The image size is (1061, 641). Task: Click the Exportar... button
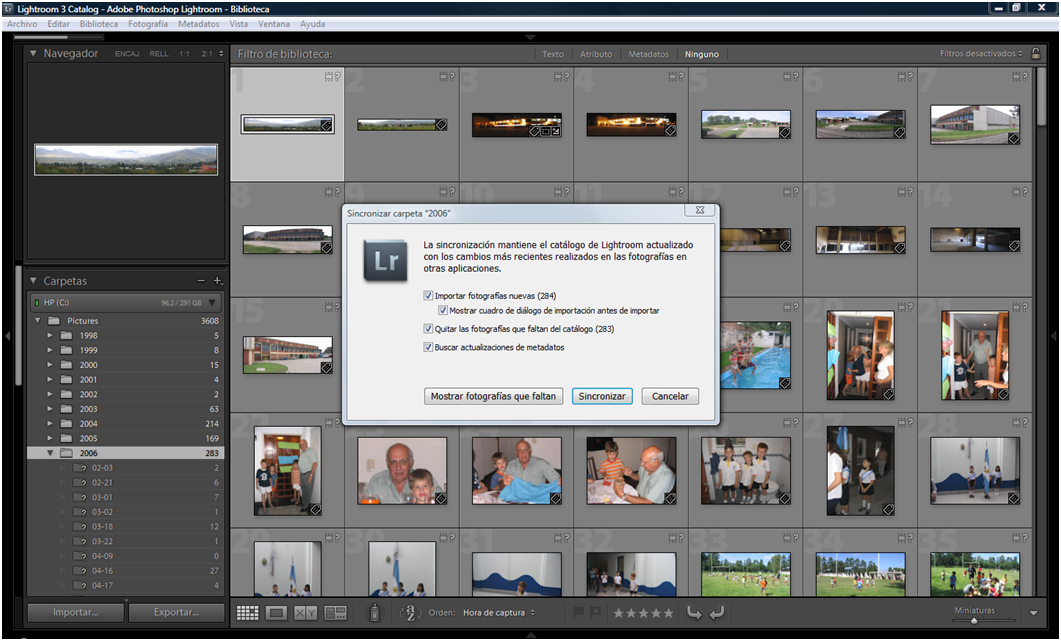coord(176,612)
